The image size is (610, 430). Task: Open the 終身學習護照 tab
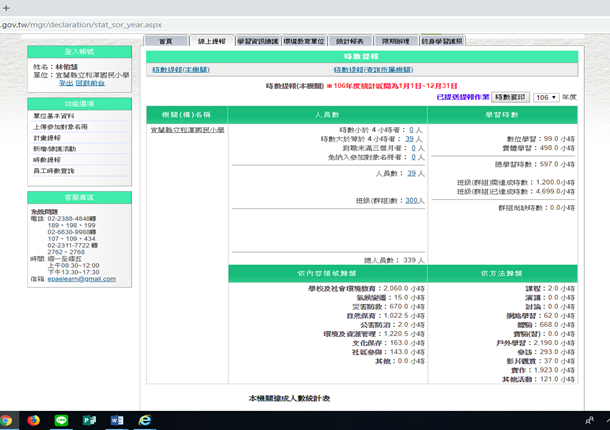[442, 41]
